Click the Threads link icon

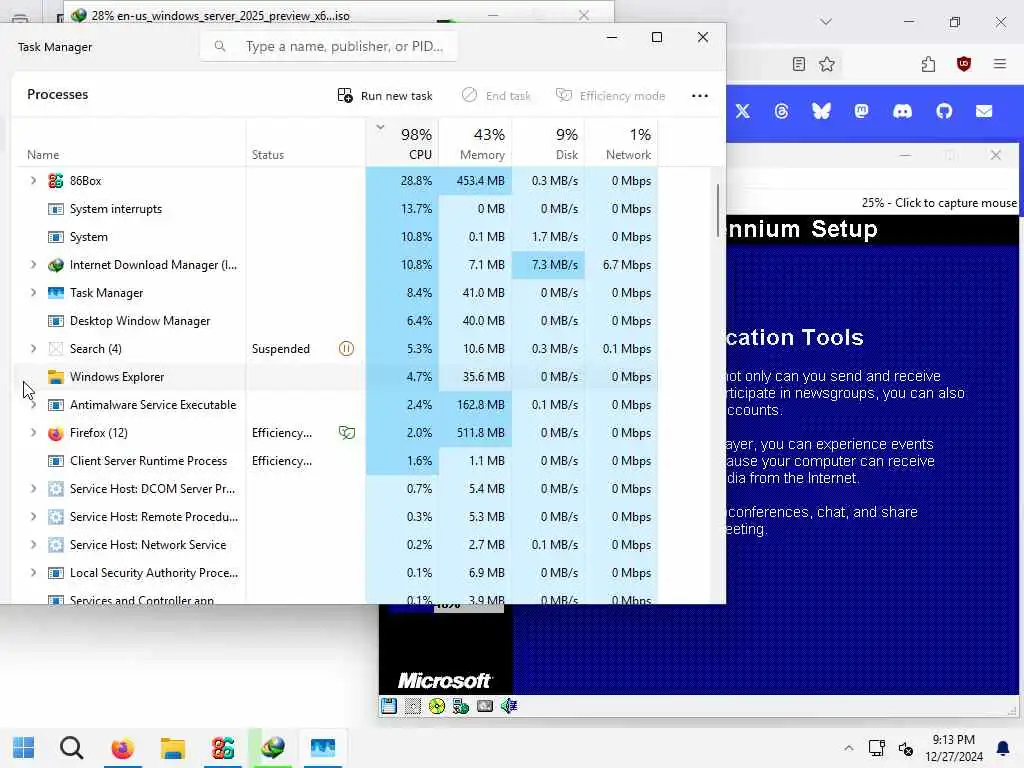click(x=781, y=111)
